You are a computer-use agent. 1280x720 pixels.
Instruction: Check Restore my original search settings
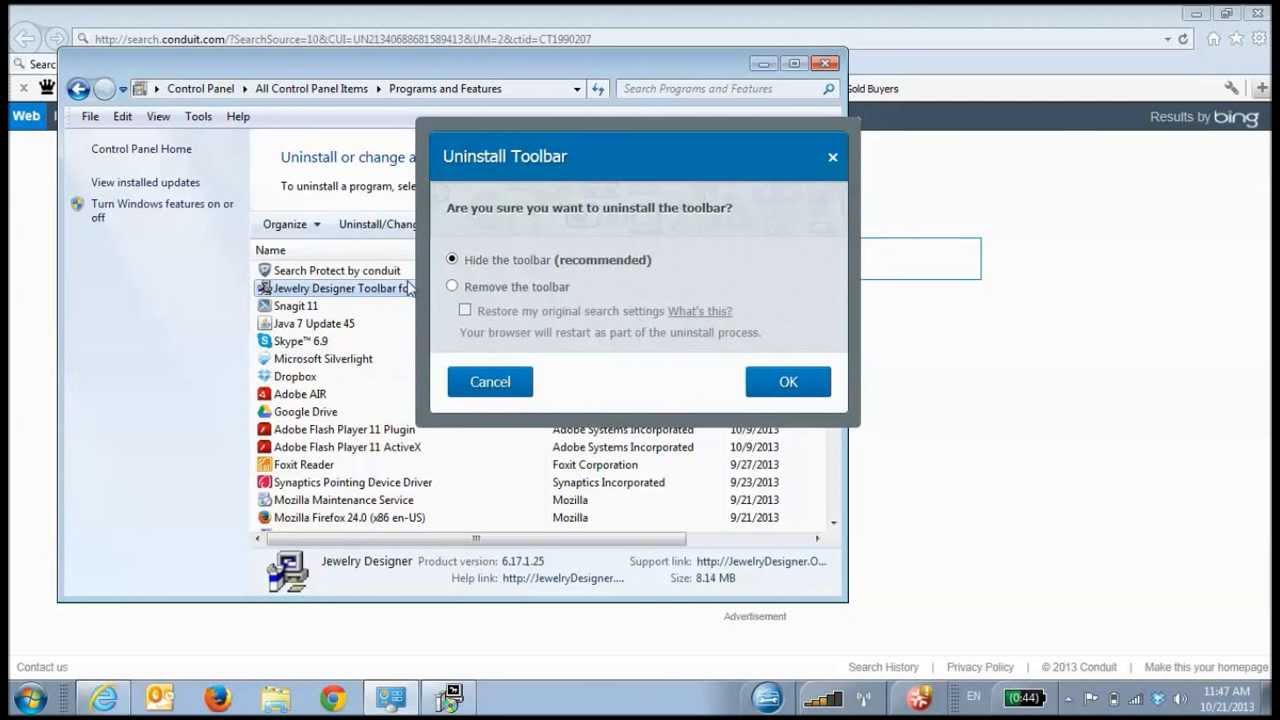click(465, 311)
